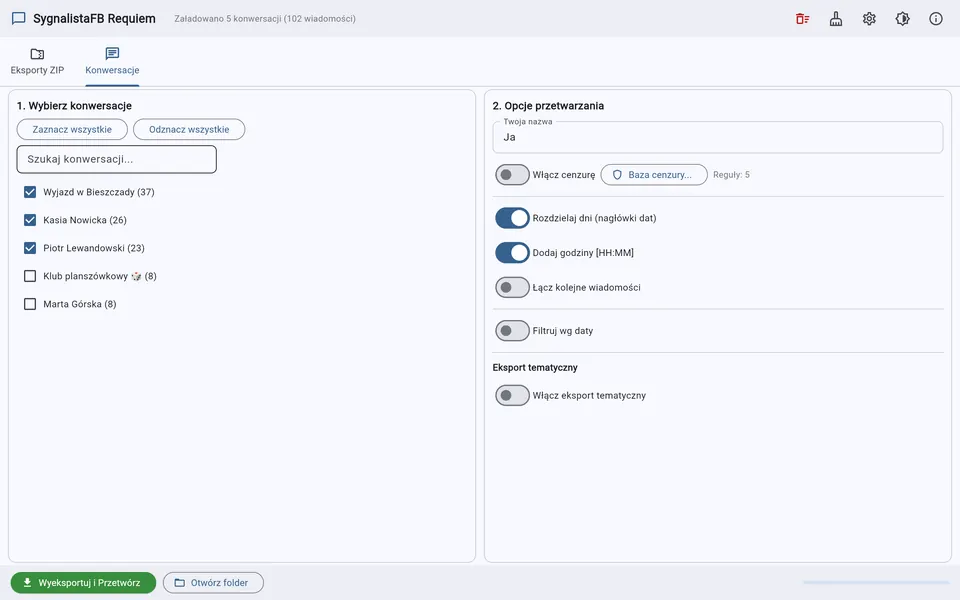Open the info circle icon
Viewport: 960px width, 600px height.
tap(936, 19)
